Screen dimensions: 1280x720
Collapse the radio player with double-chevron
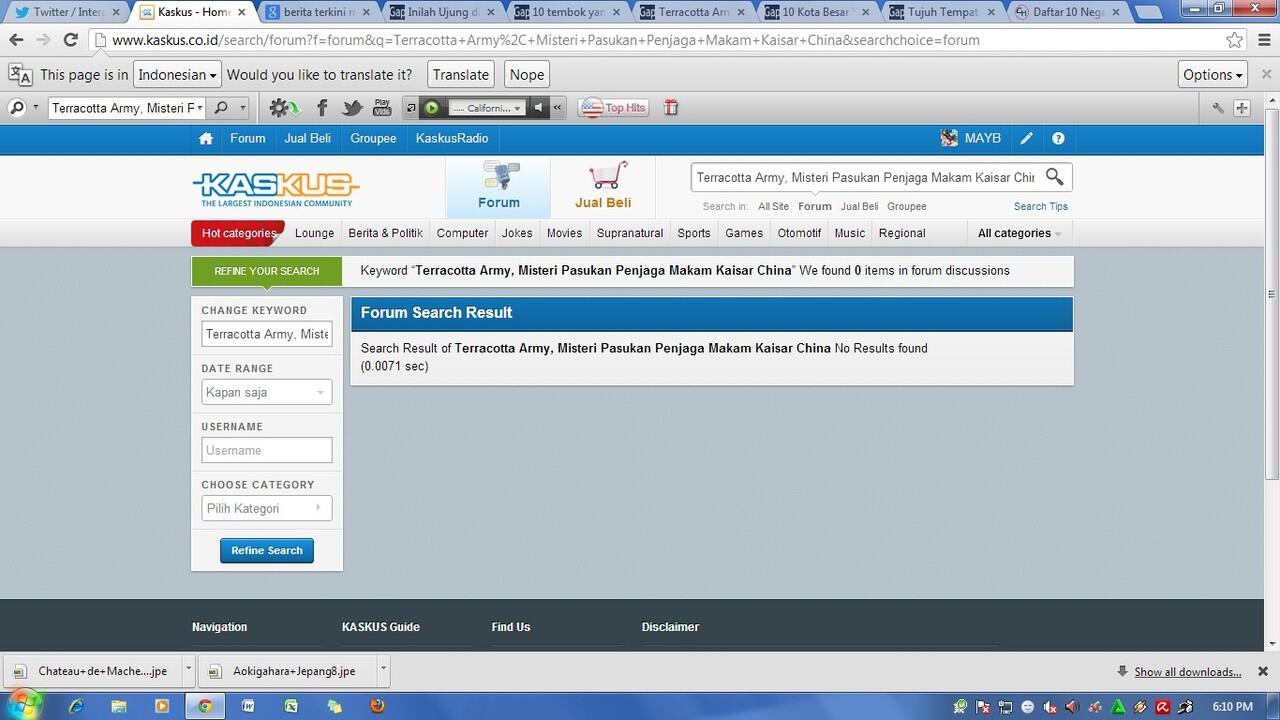click(557, 108)
